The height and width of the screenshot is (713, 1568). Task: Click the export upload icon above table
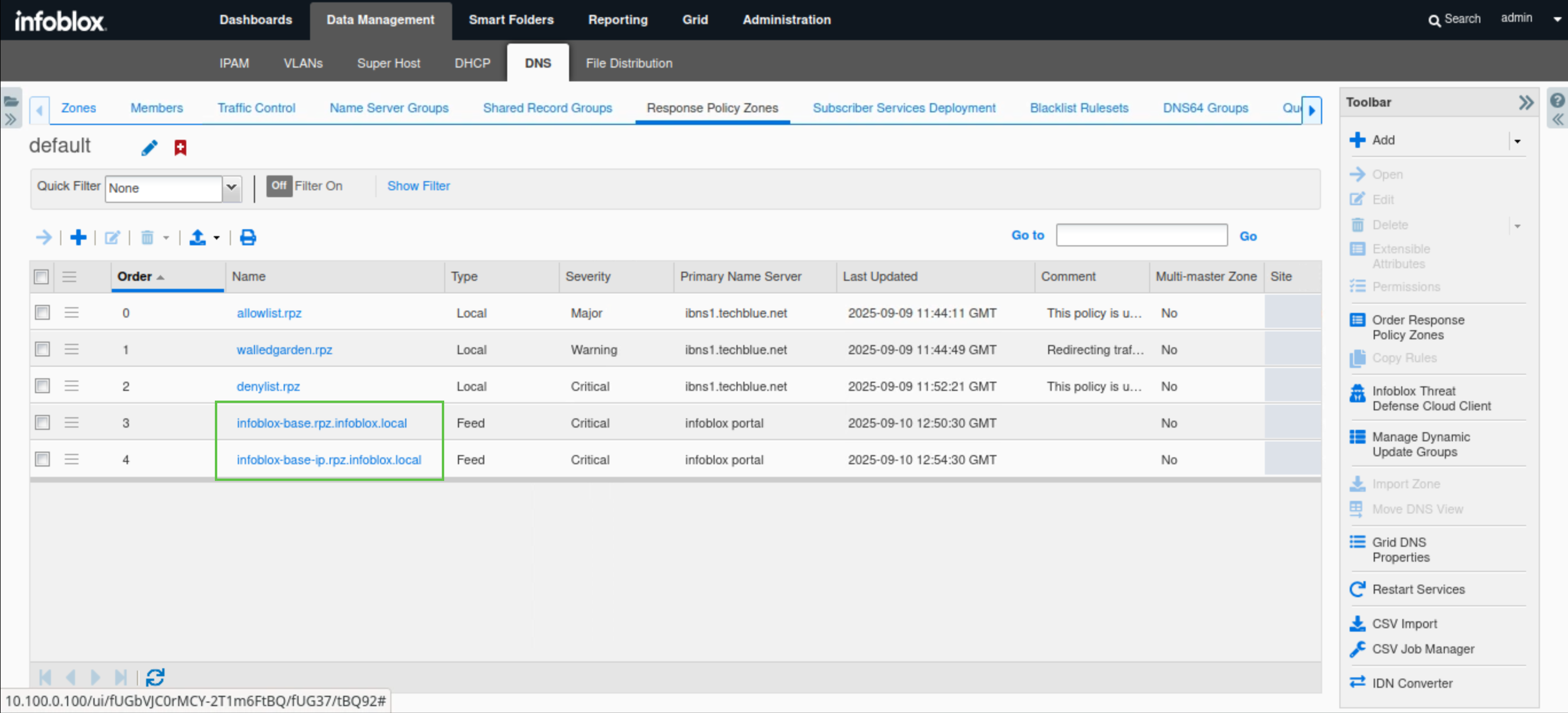pyautogui.click(x=197, y=237)
